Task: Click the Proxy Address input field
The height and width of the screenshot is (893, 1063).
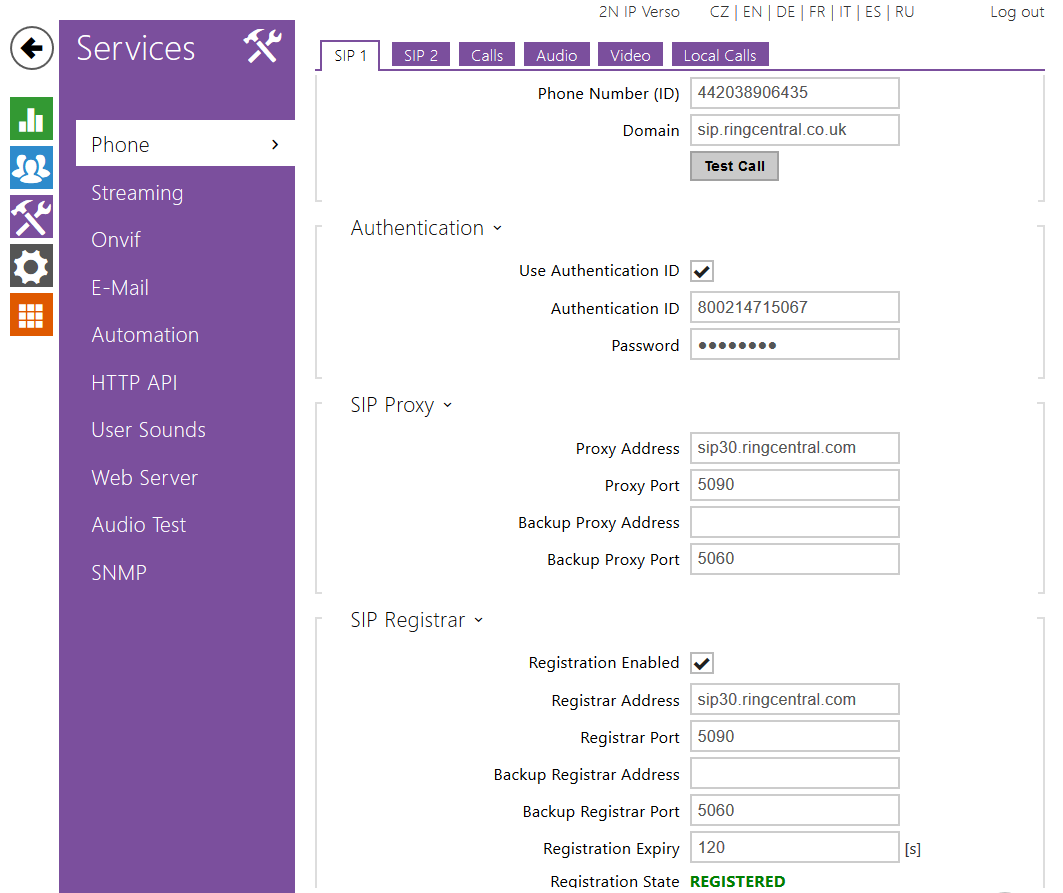Action: (794, 448)
